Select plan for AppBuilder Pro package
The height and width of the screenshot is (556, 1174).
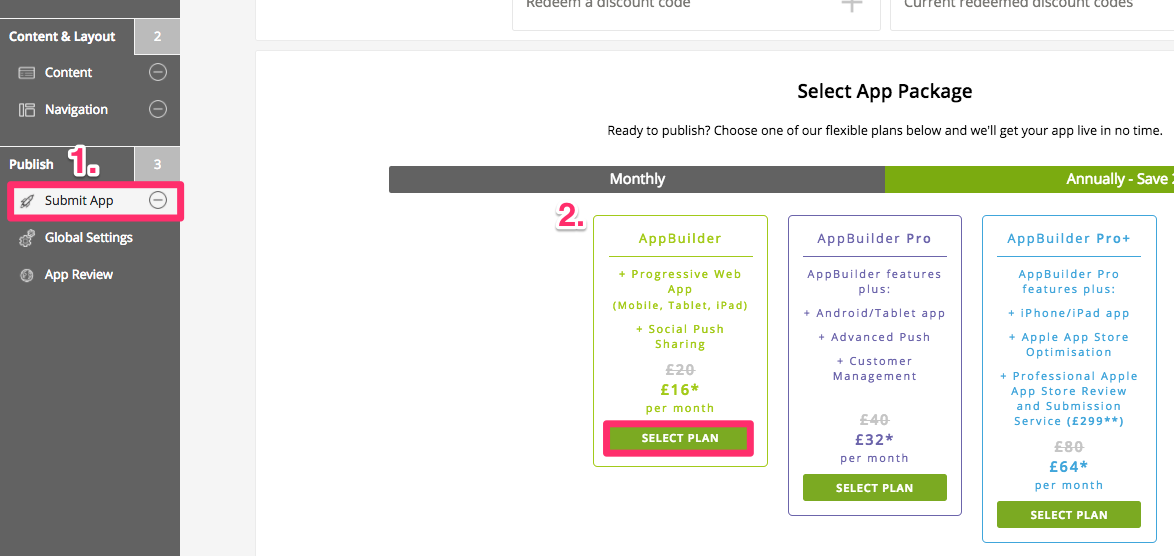[x=875, y=488]
